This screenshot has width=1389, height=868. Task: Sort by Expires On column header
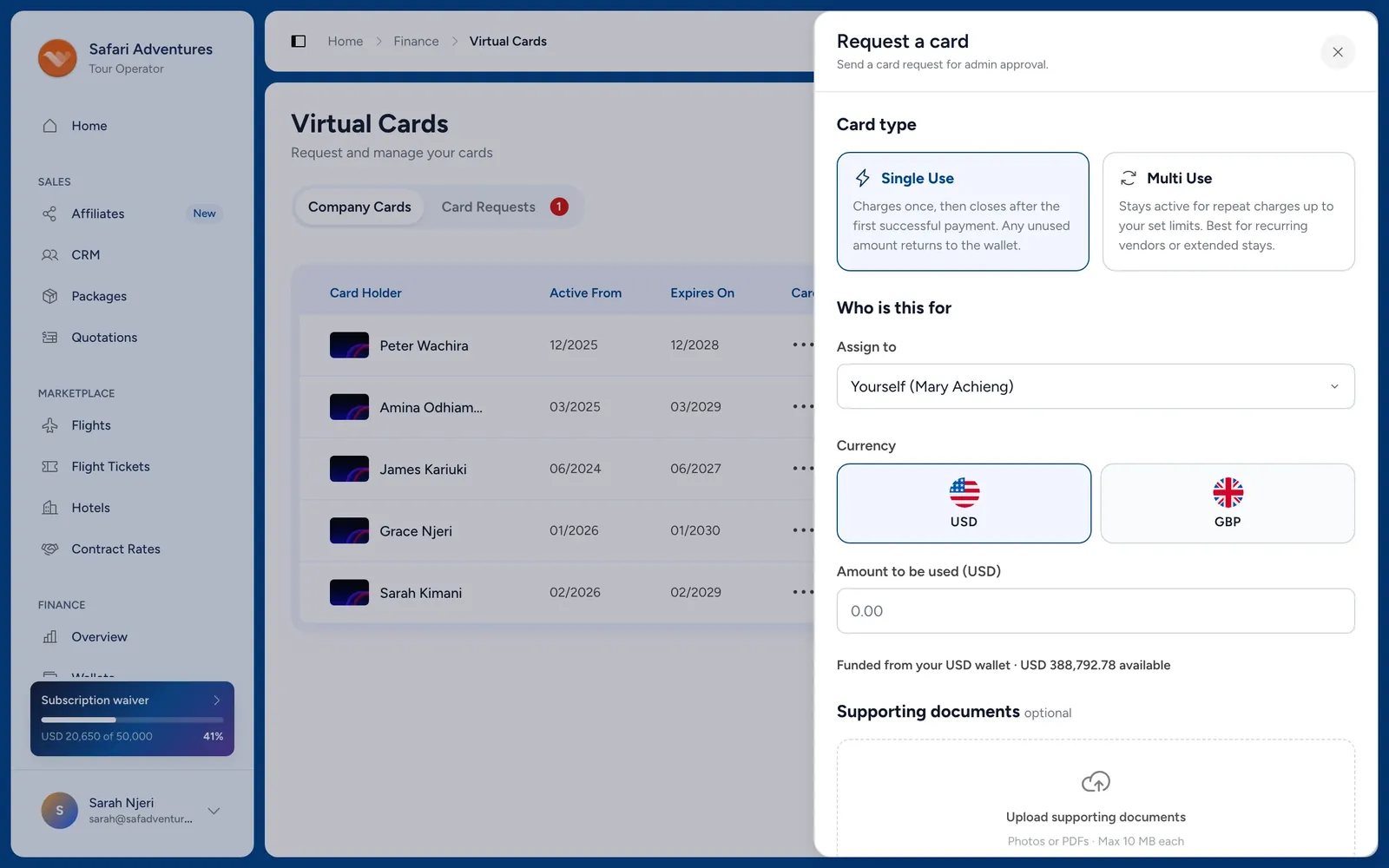702,293
